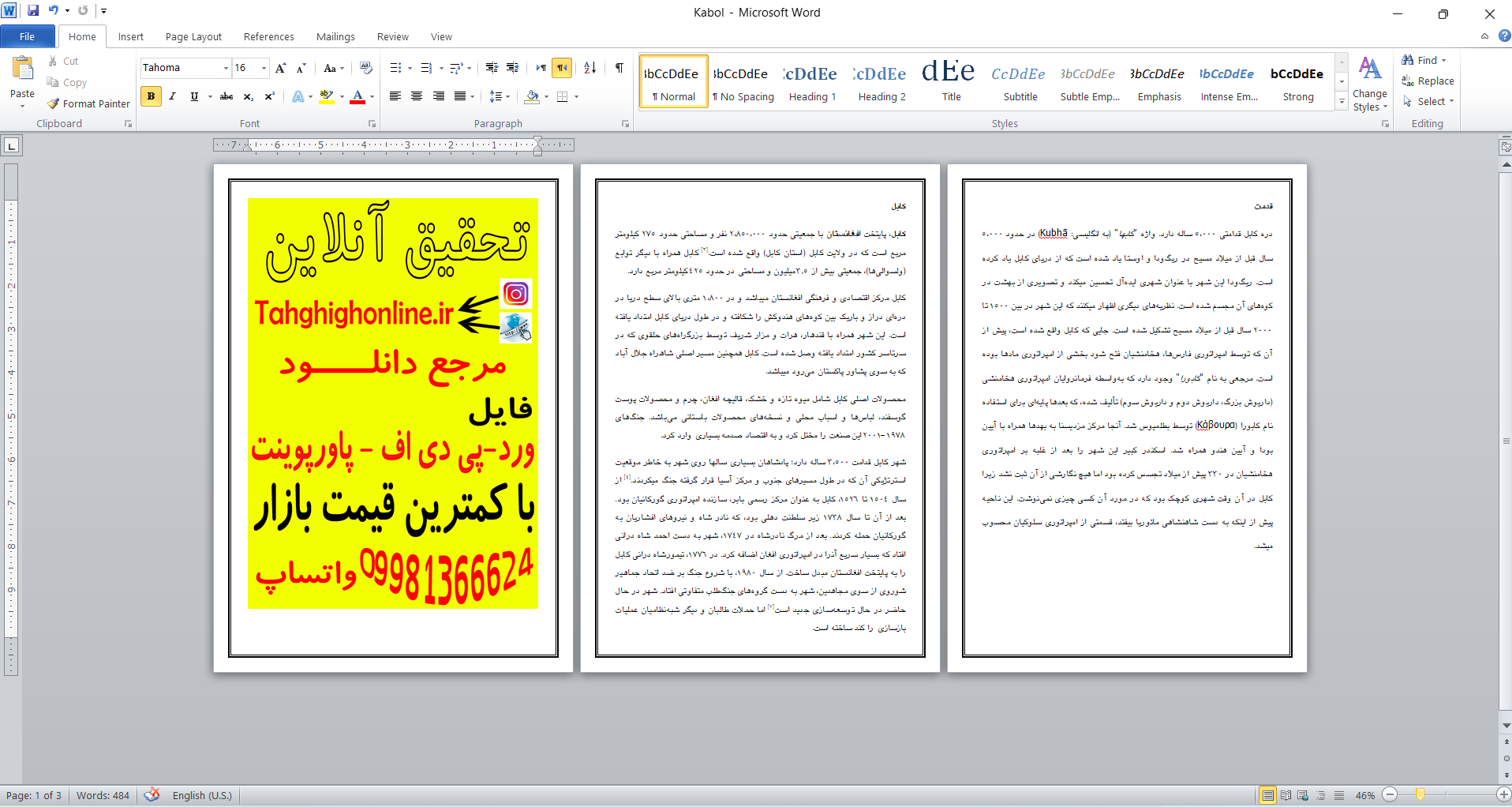Grow font size with the A-up icon
Screen dimensions: 1512x807
point(280,68)
